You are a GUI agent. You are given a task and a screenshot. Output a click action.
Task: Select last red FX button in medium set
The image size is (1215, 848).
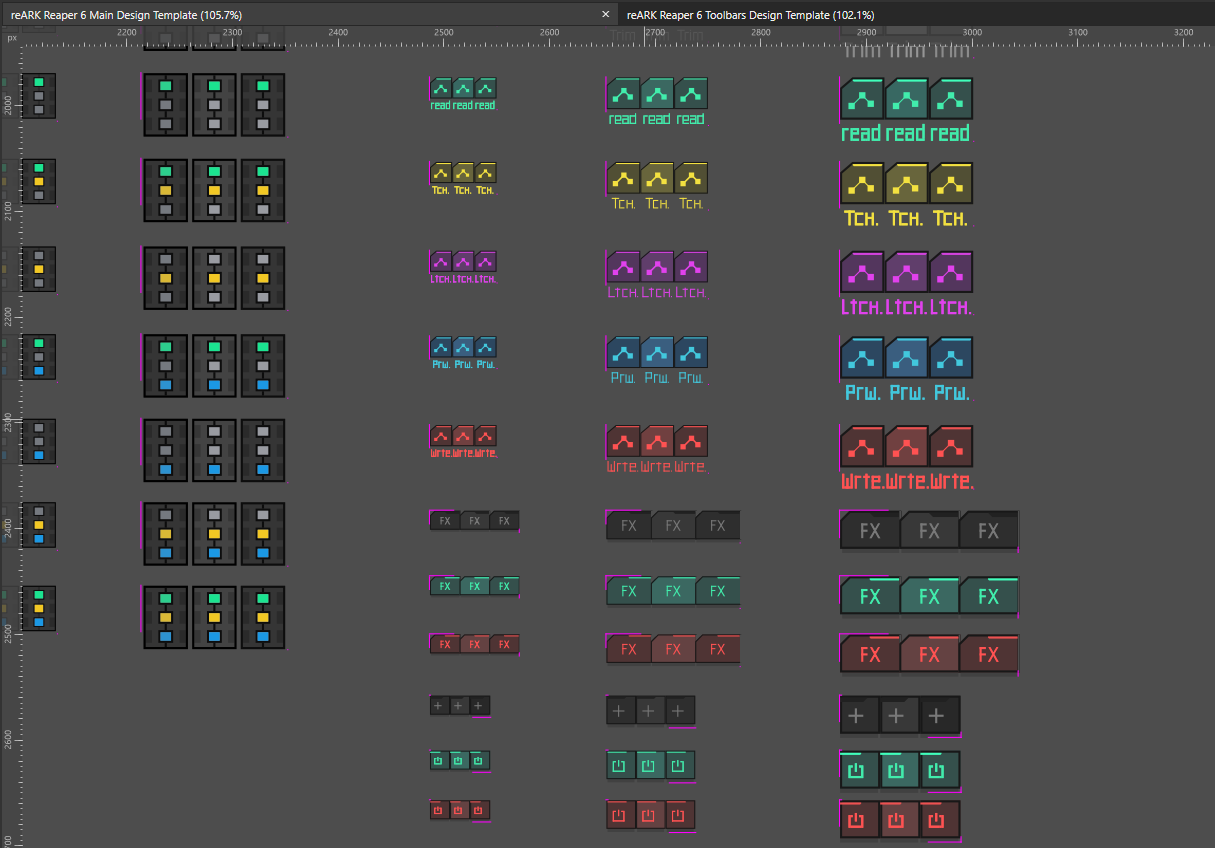pos(718,649)
